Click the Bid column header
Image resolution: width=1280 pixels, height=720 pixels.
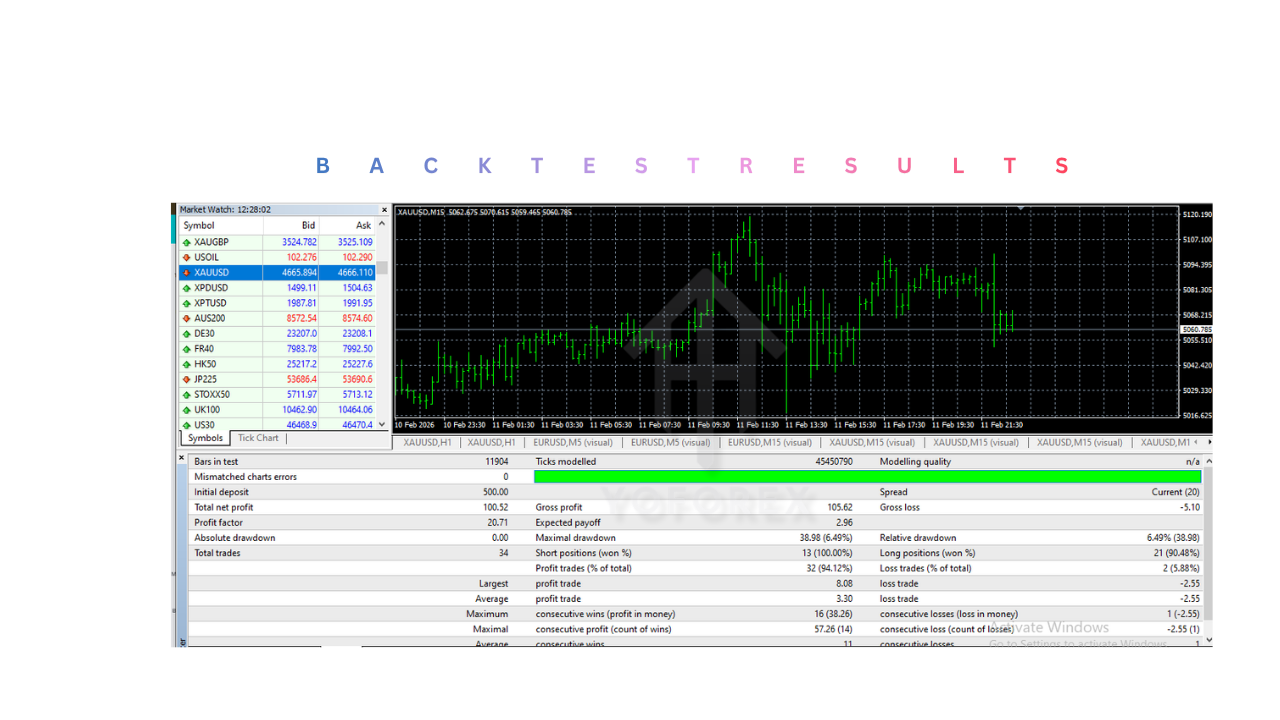tap(308, 225)
